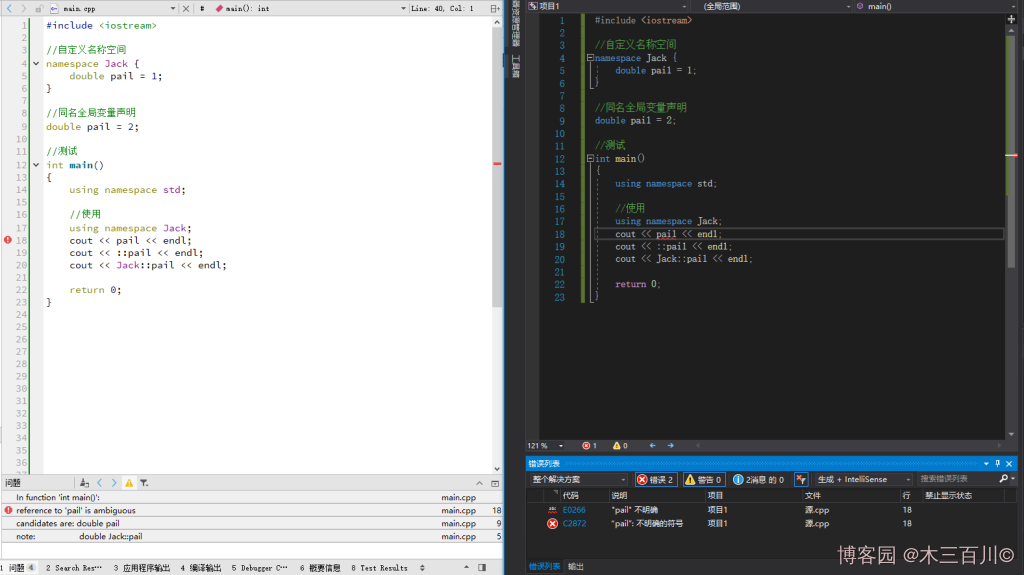Open the 生成 + IntelliSense dropdown
Viewport: 1024px width, 575px height.
pos(863,480)
